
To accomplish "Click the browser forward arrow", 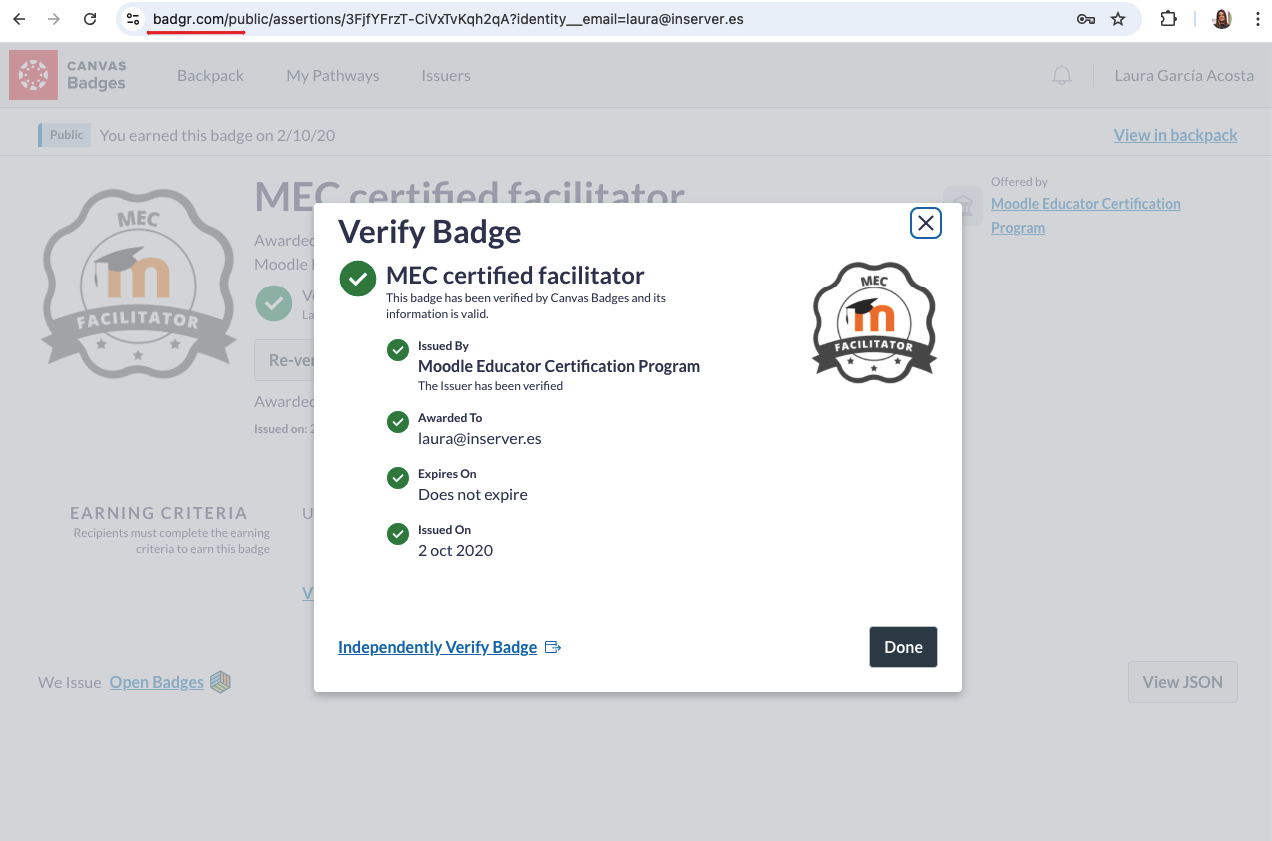I will click(54, 19).
